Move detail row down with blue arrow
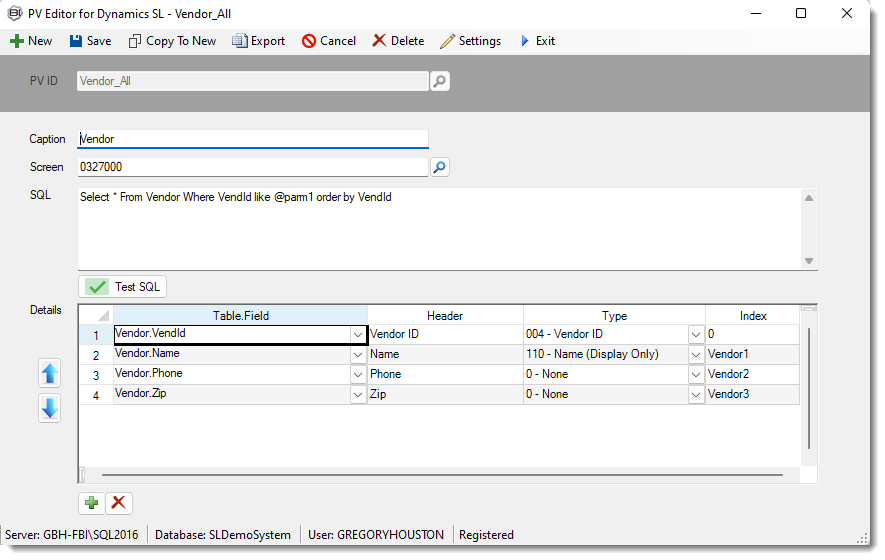The height and width of the screenshot is (560, 885). [50, 408]
